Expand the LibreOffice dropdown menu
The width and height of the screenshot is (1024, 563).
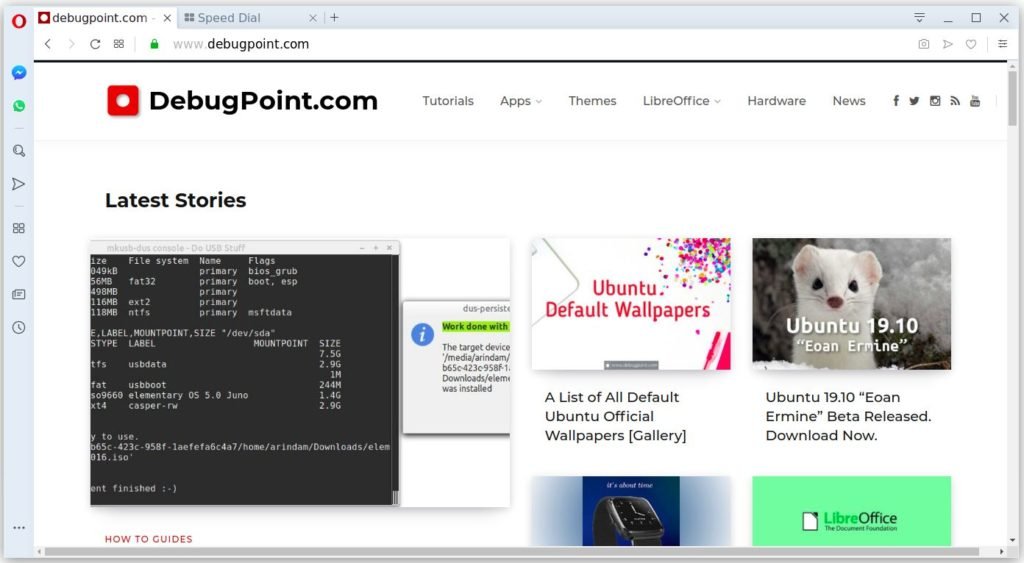pos(681,101)
